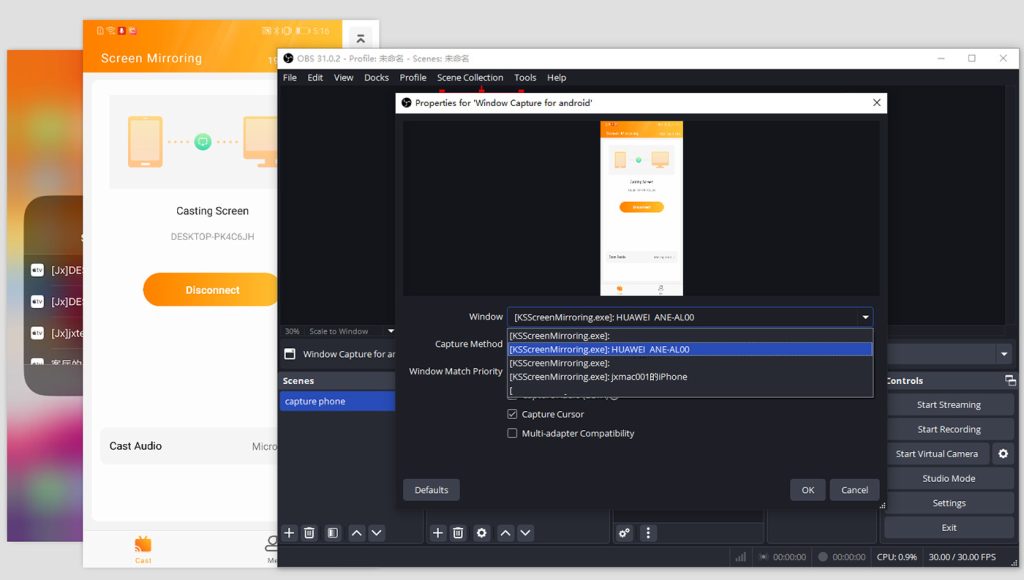Viewport: 1024px width, 580px height.
Task: Open the Profile menu
Action: 413,77
